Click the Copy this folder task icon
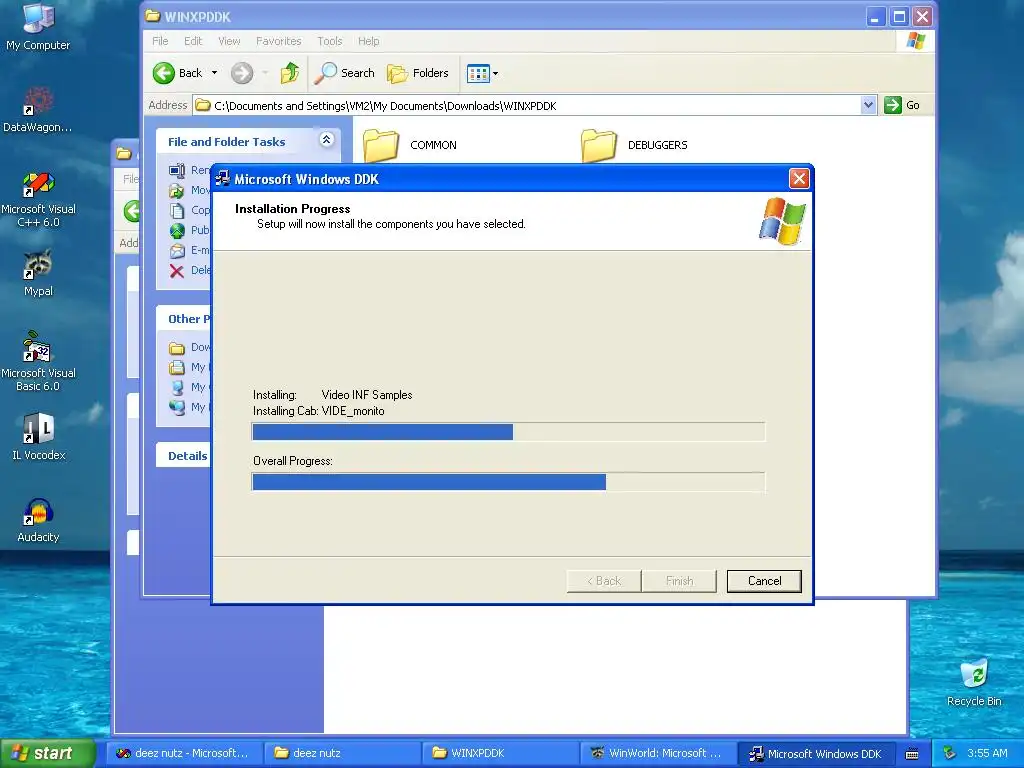The width and height of the screenshot is (1024, 768). pos(177,210)
